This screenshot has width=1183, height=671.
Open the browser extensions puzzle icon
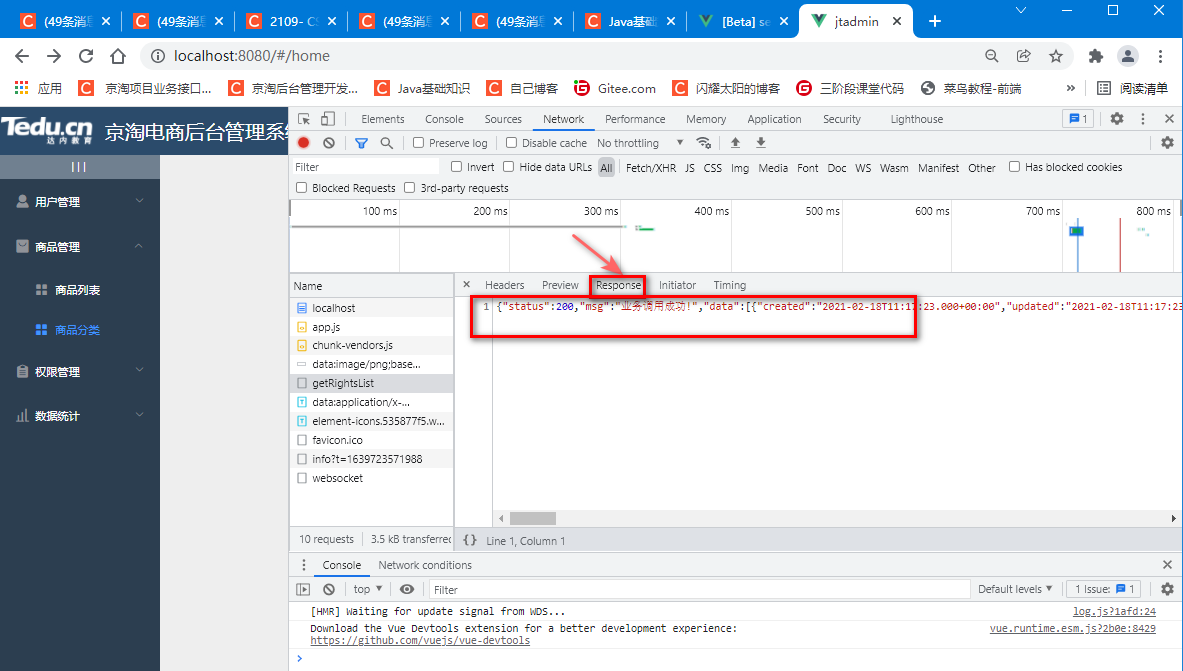pos(1095,56)
